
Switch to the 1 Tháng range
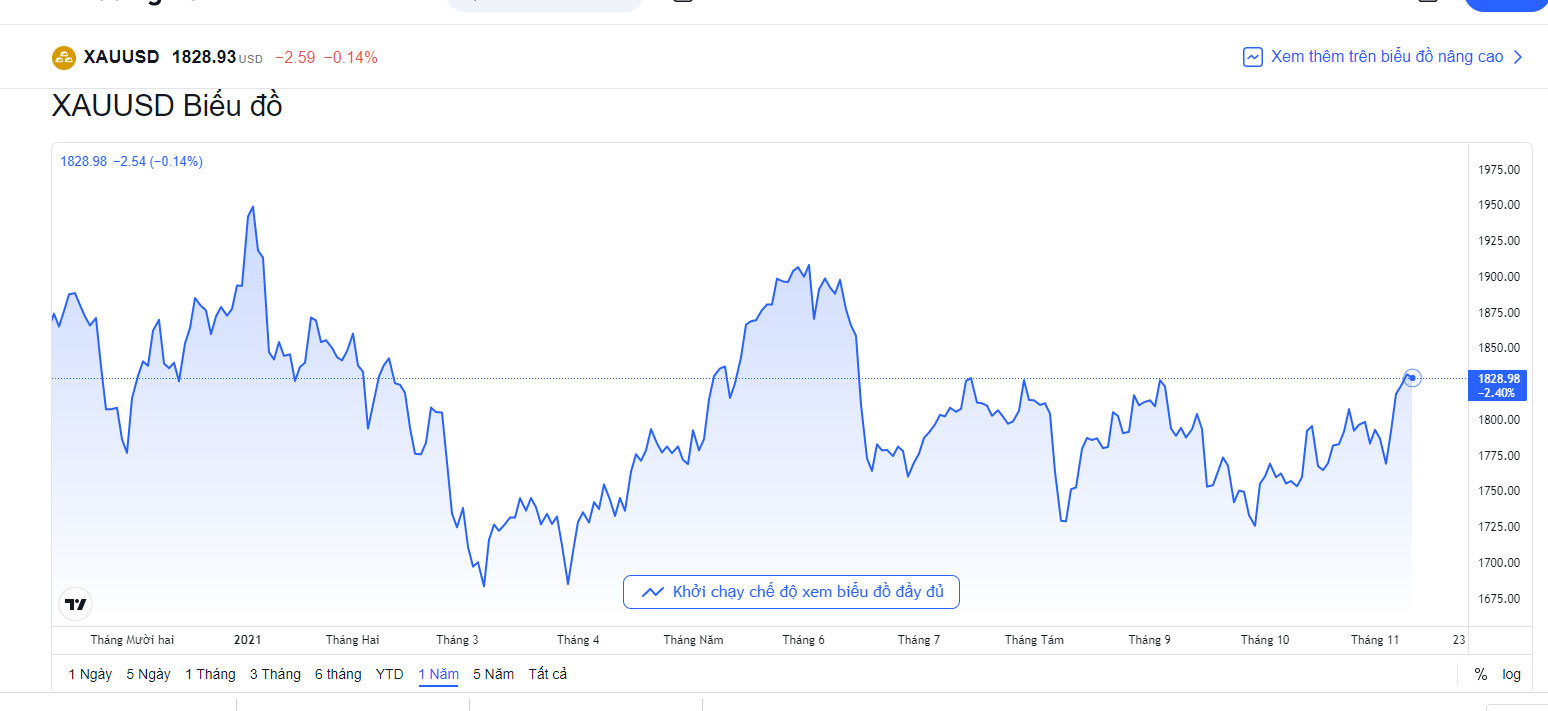click(210, 675)
